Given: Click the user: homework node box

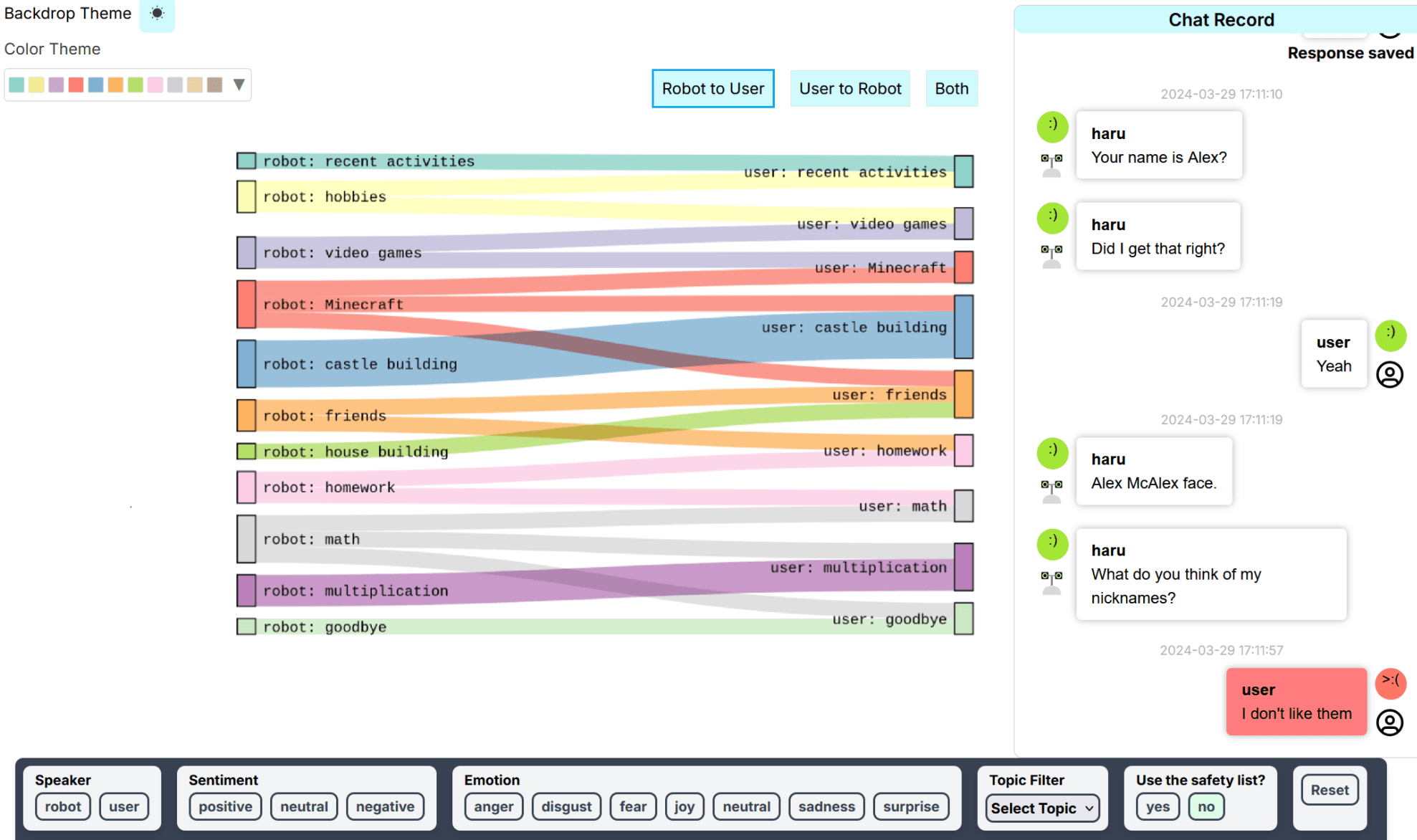Looking at the screenshot, I should click(964, 450).
